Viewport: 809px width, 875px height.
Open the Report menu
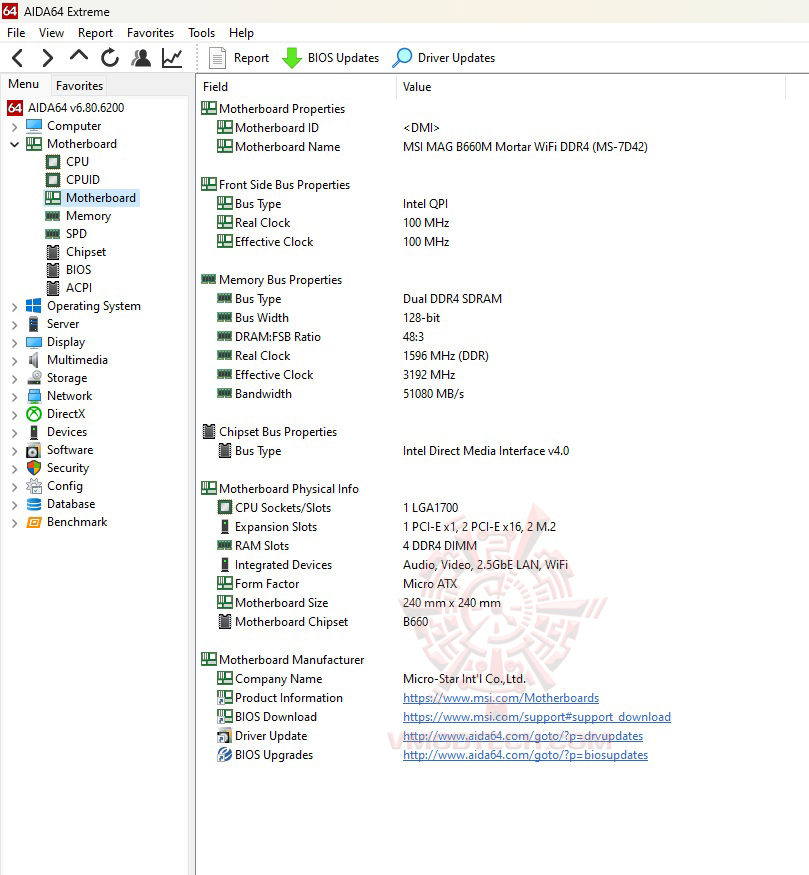click(x=95, y=33)
